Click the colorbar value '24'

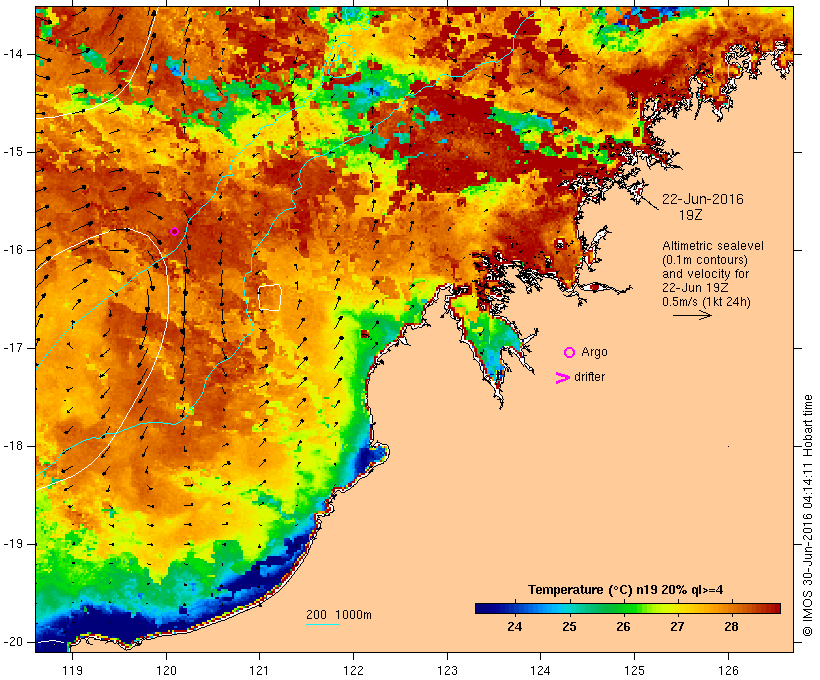515,627
